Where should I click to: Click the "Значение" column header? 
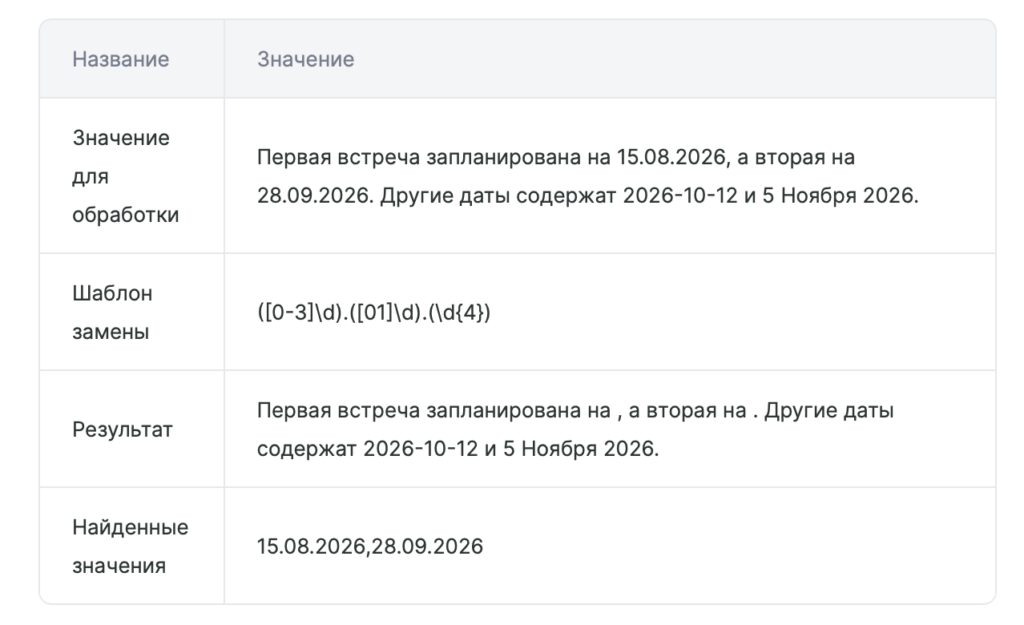pyautogui.click(x=306, y=59)
